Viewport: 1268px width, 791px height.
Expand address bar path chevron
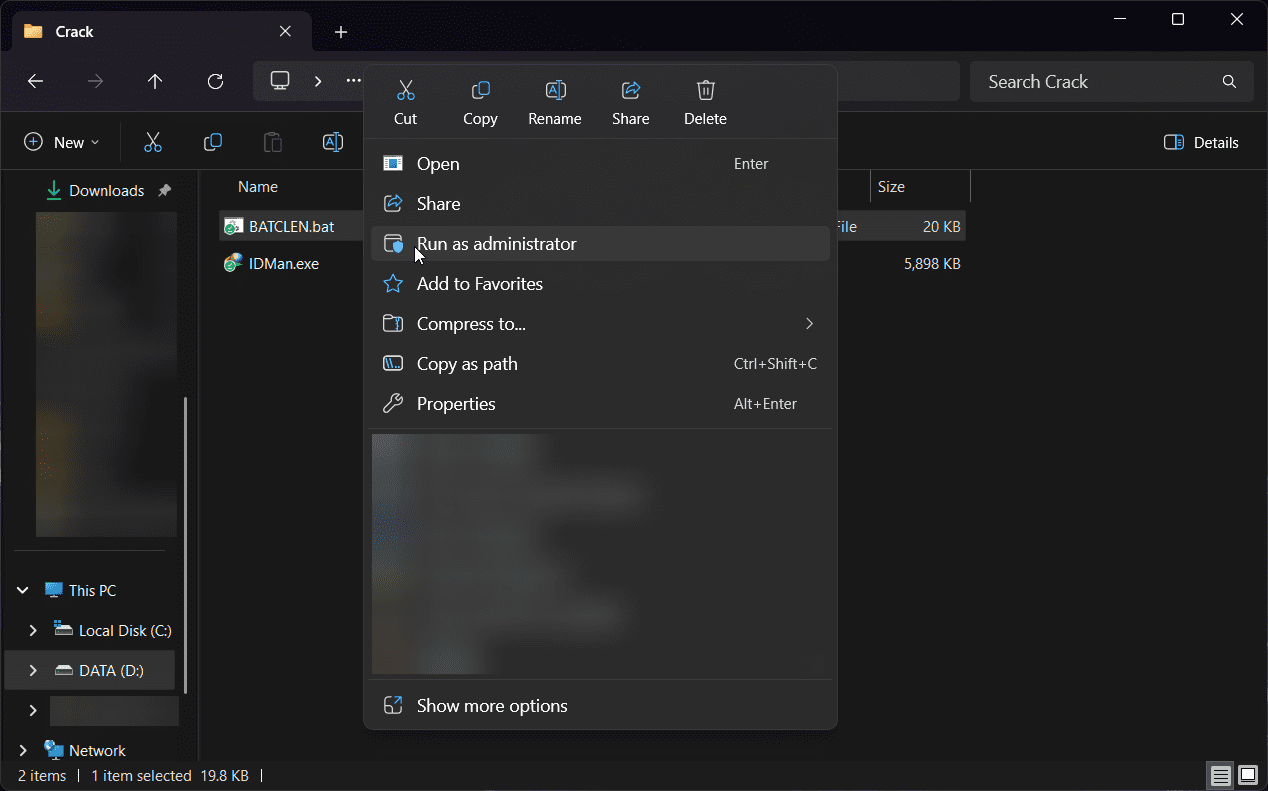click(x=318, y=81)
